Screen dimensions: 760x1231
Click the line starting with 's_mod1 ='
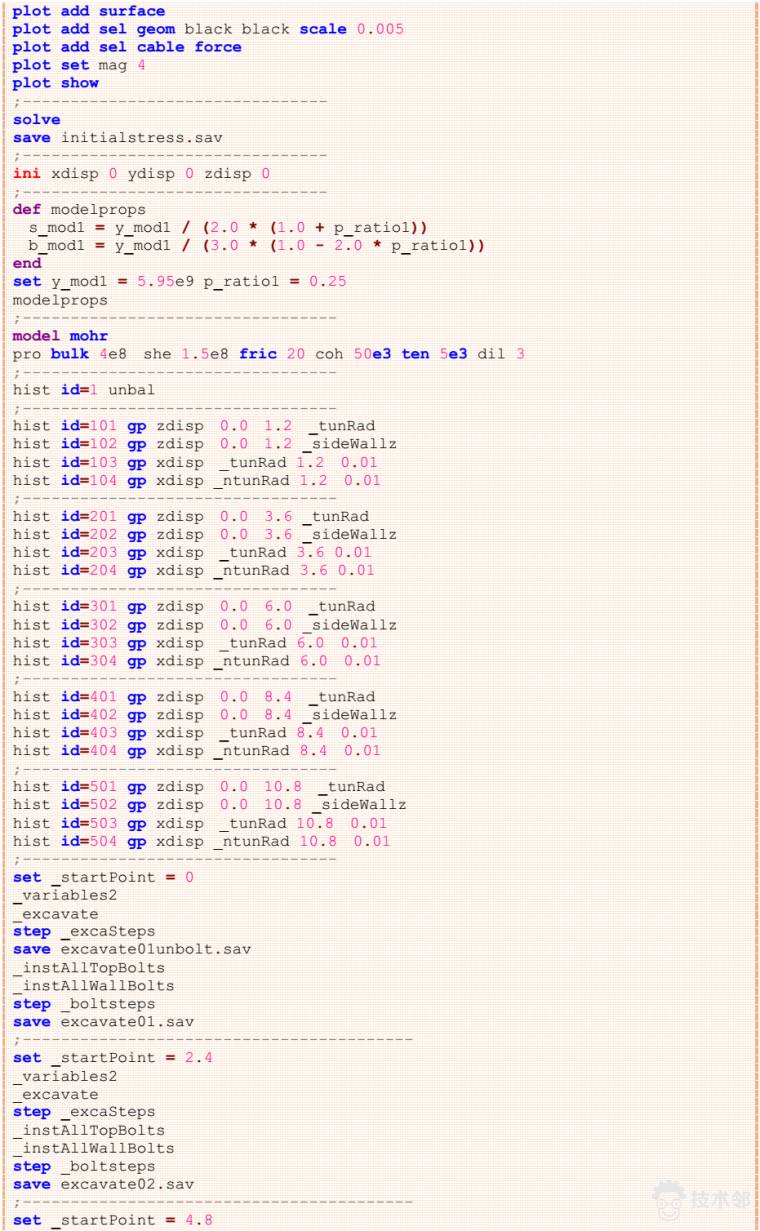click(228, 227)
